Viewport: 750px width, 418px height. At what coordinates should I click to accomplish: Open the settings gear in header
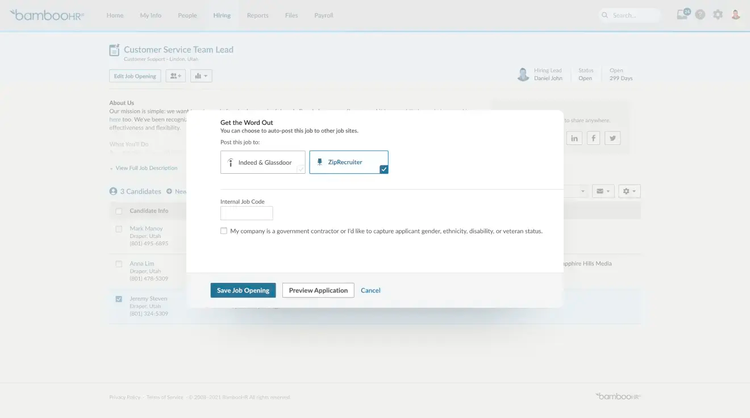(718, 15)
